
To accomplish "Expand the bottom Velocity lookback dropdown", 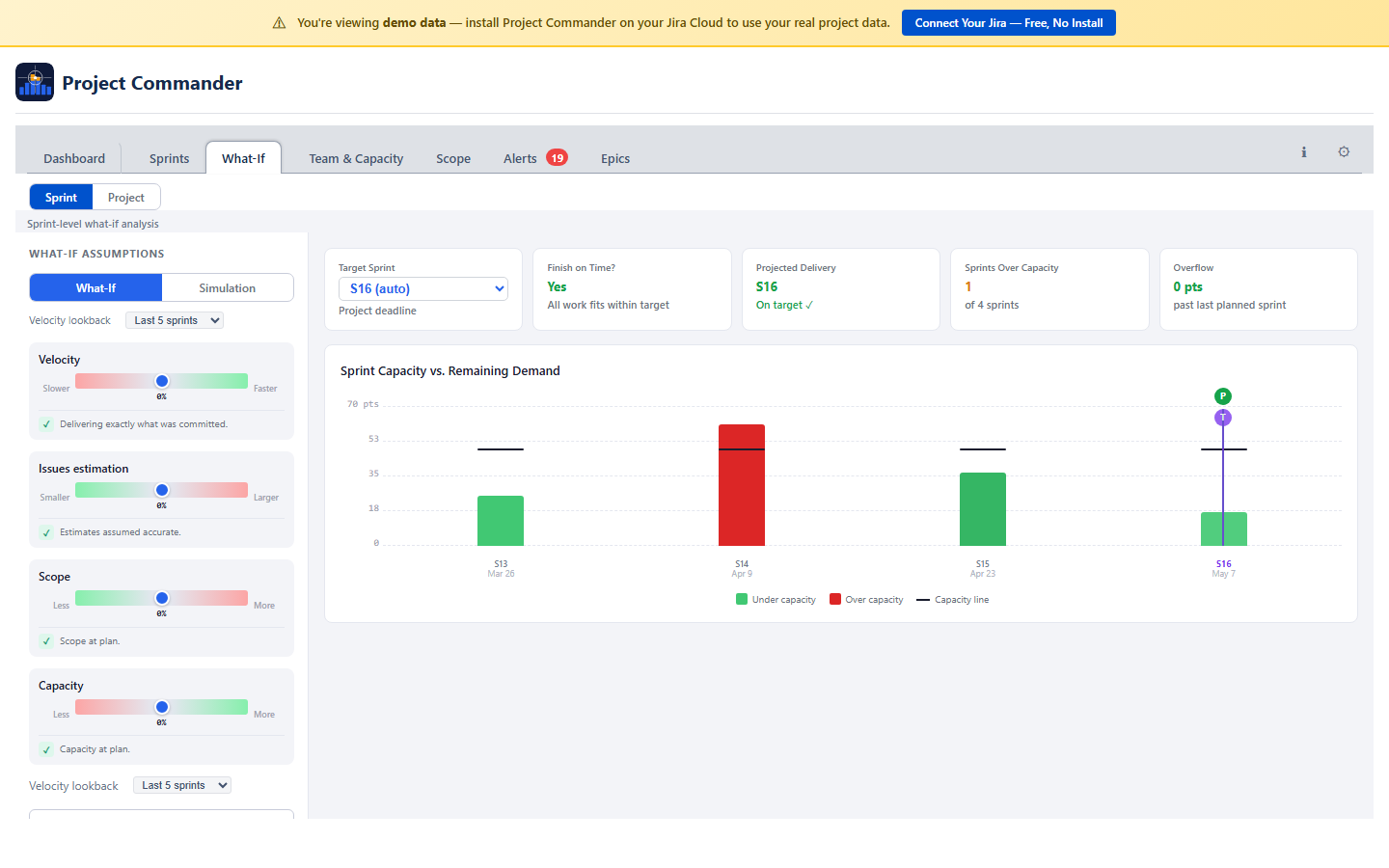I will click(181, 785).
